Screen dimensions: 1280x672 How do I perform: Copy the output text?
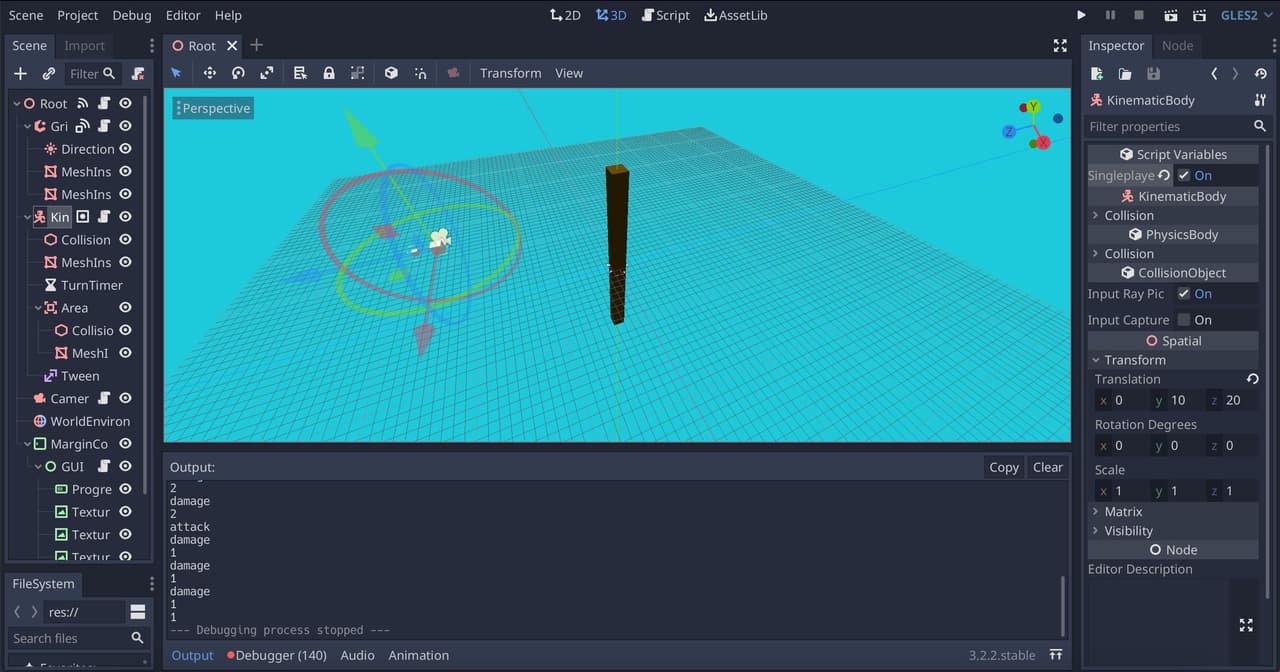pyautogui.click(x=1003, y=467)
